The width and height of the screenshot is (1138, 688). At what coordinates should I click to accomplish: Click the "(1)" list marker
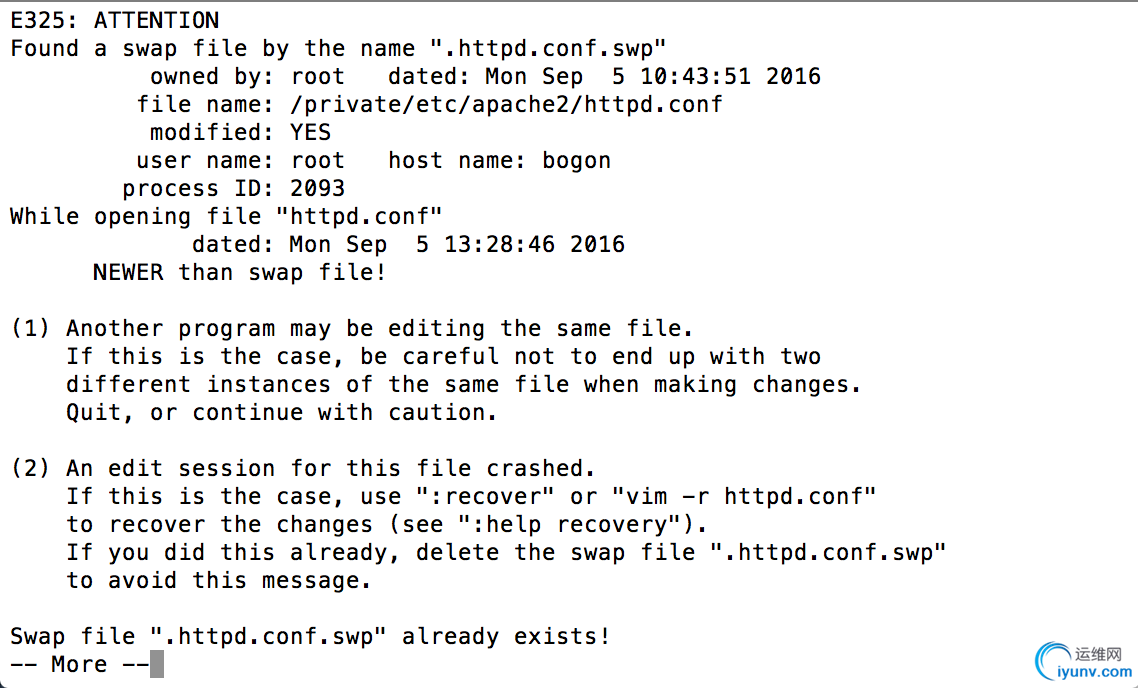(30, 329)
